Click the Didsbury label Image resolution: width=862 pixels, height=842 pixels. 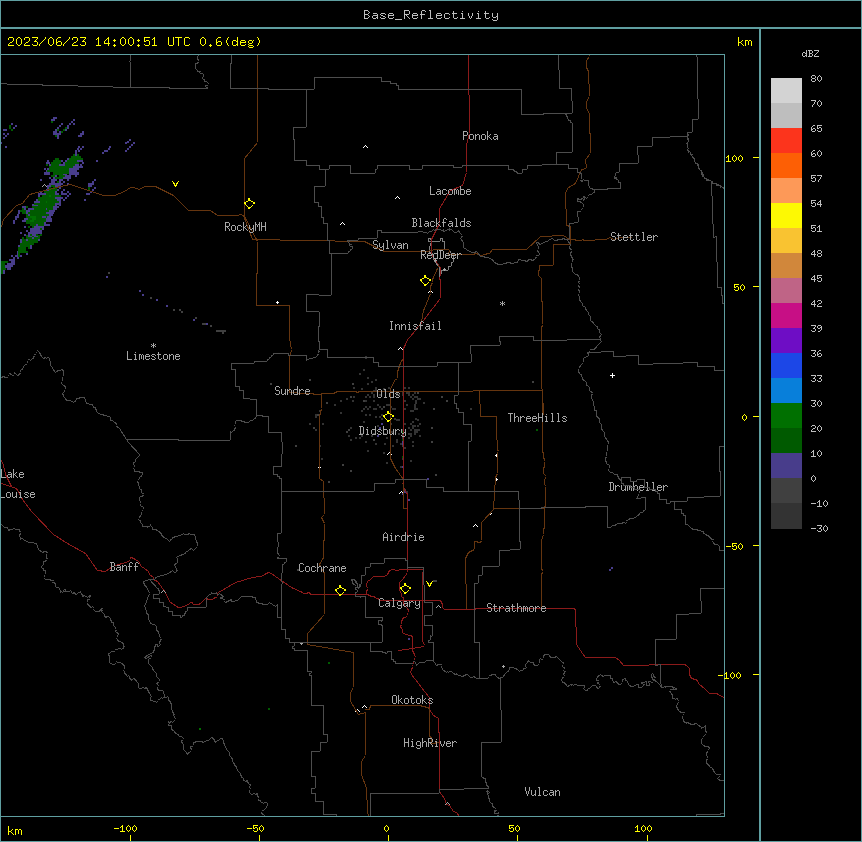(x=383, y=431)
